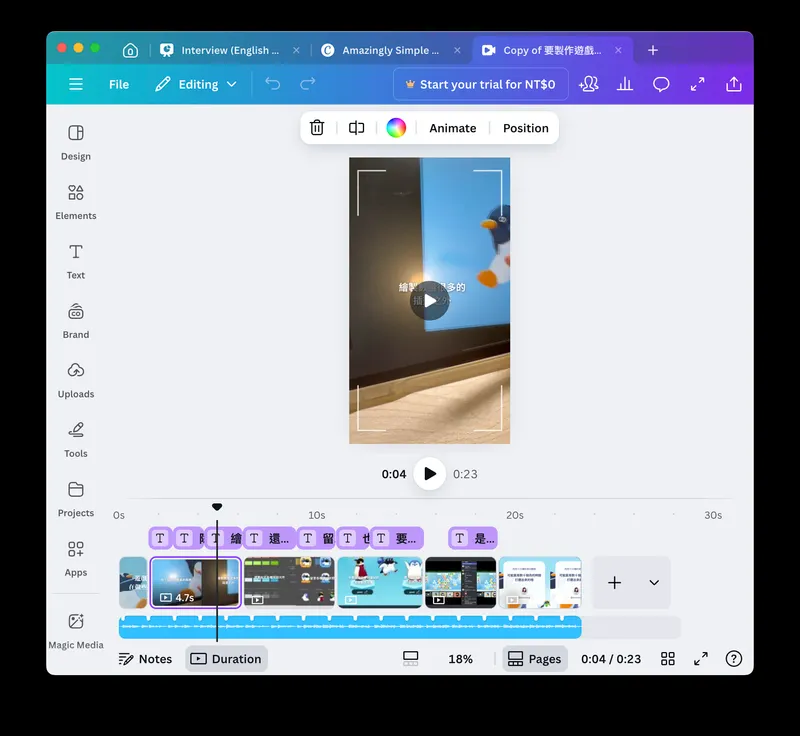Select the 4.7s penguin clip thumbnail
This screenshot has width=800, height=736.
195,582
